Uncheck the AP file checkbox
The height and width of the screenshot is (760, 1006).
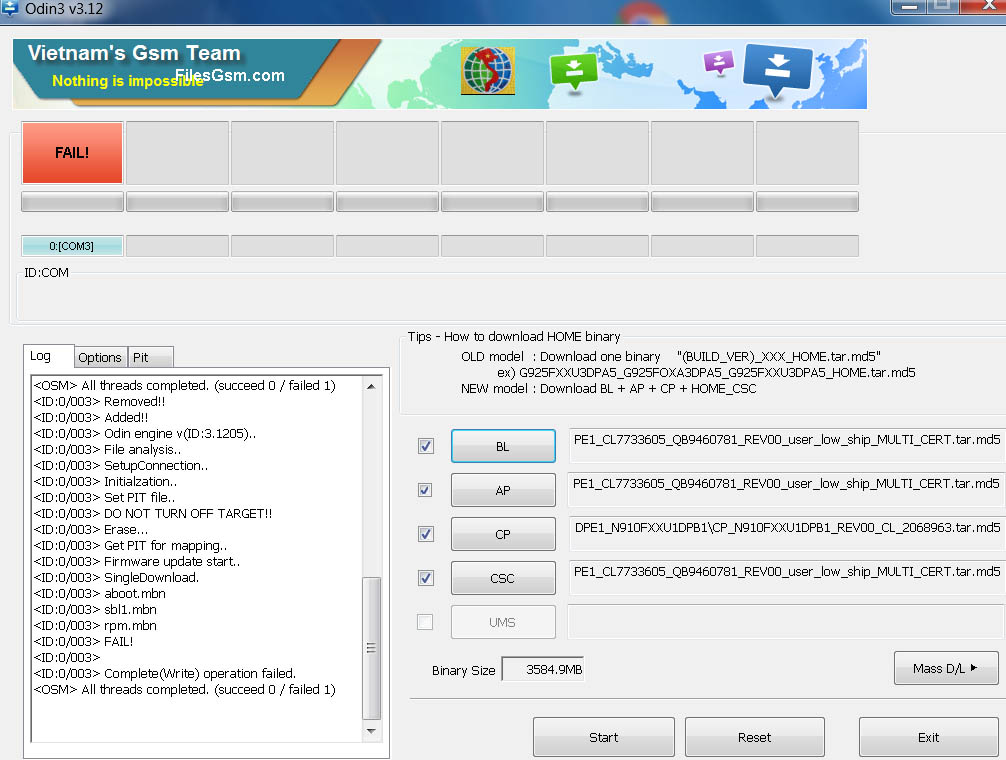click(426, 490)
